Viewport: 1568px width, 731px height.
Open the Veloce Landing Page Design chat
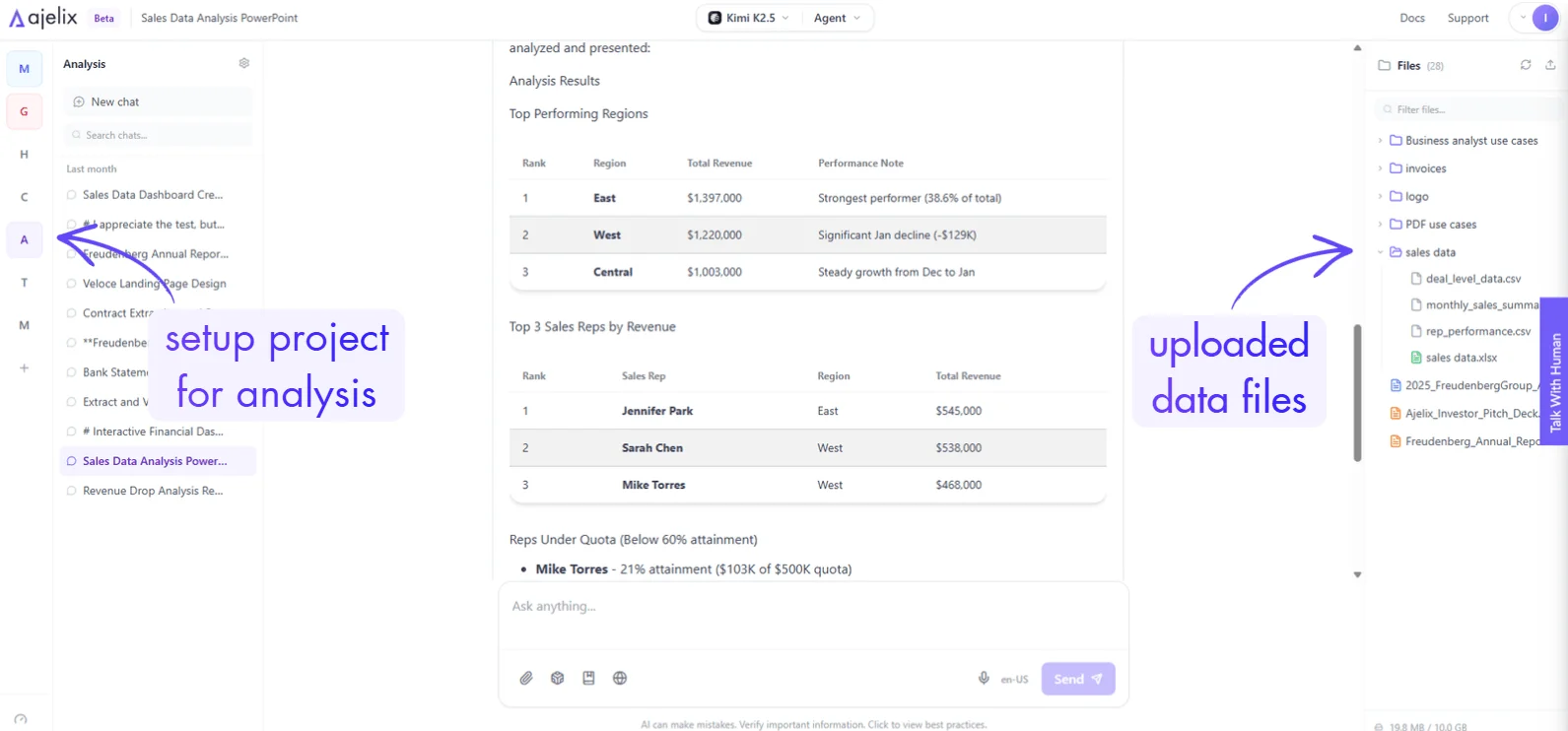click(154, 284)
